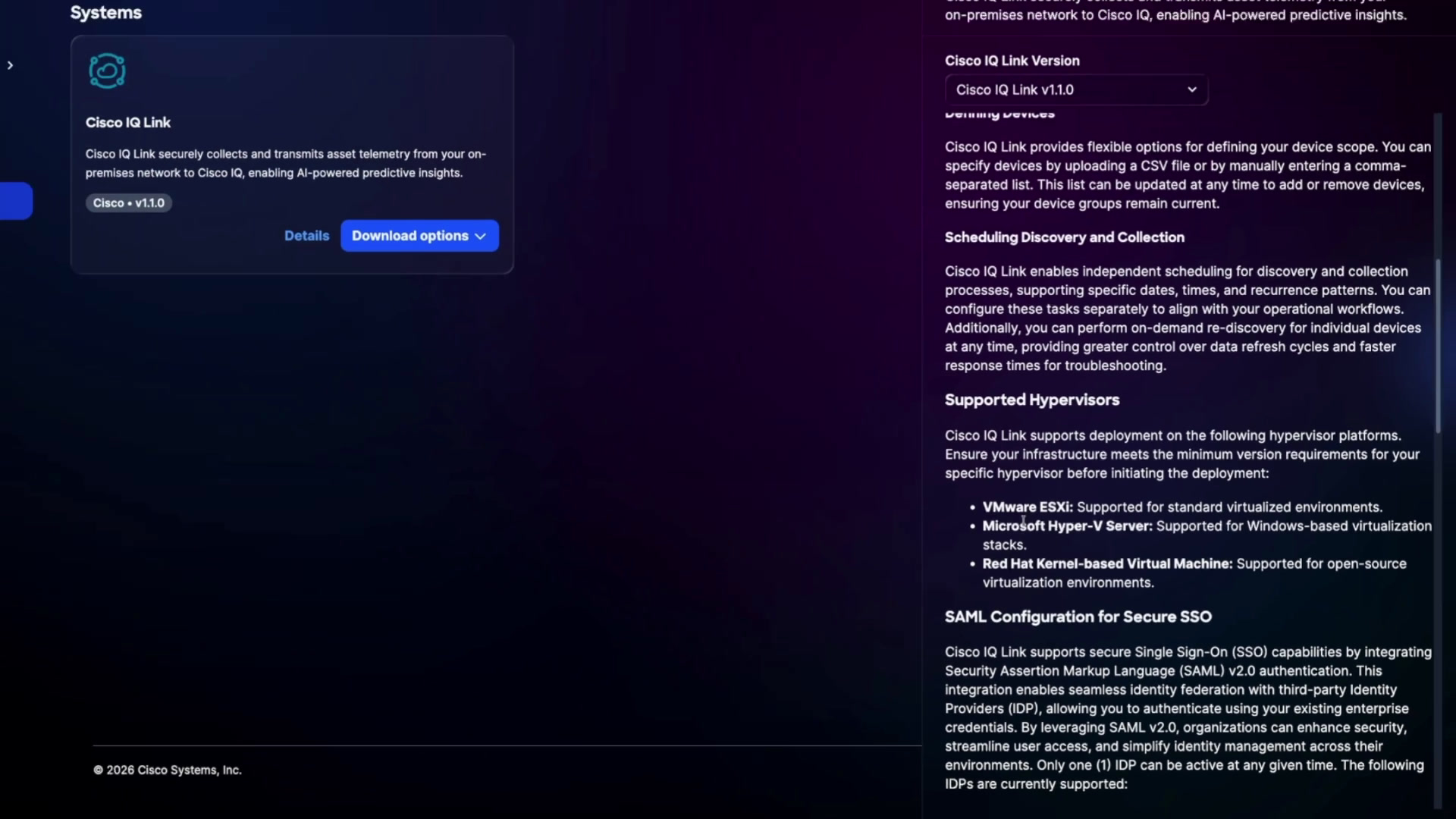Click the © 2026 Cisco Systems, Inc. footer text
The image size is (1456, 819).
coord(168,770)
